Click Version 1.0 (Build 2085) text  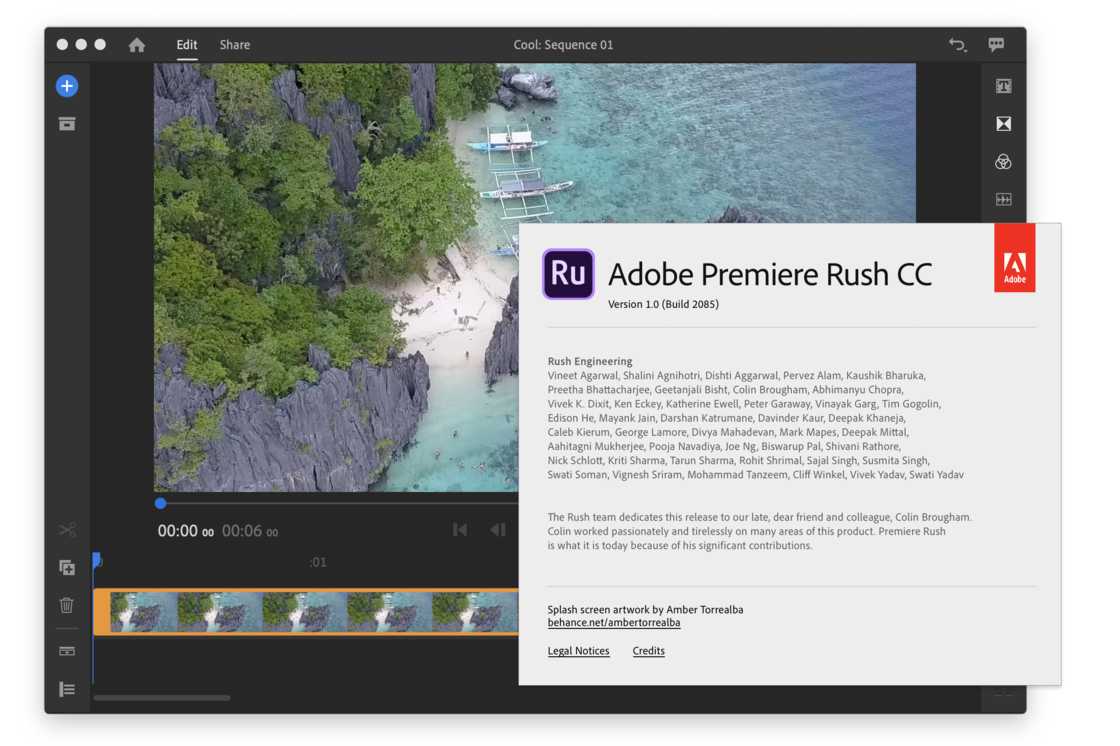(x=663, y=304)
